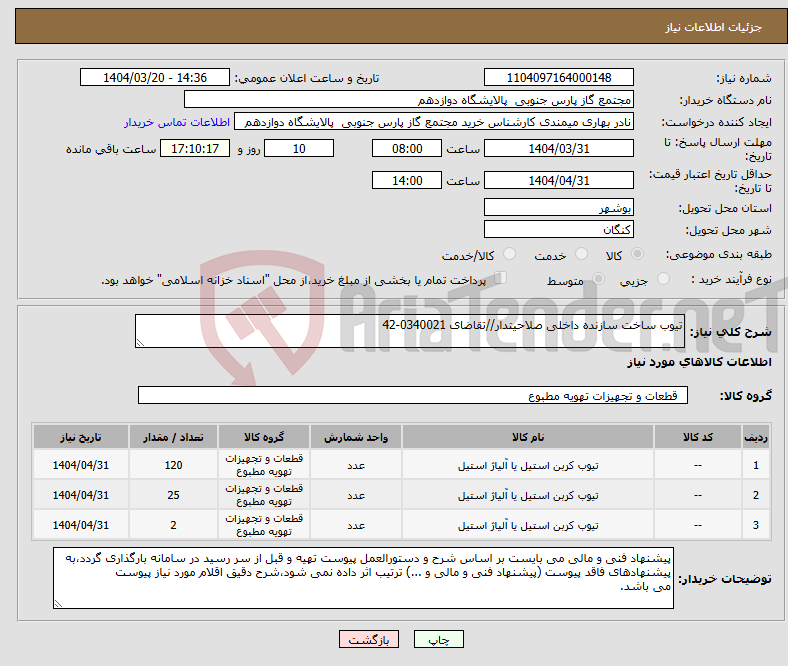
Task: Click the ردیف column header
Action: [756, 437]
